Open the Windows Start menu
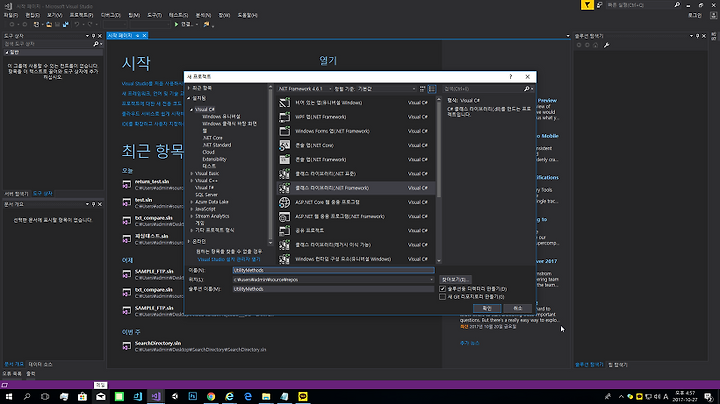Screen dimensions: 720x404 point(9,396)
